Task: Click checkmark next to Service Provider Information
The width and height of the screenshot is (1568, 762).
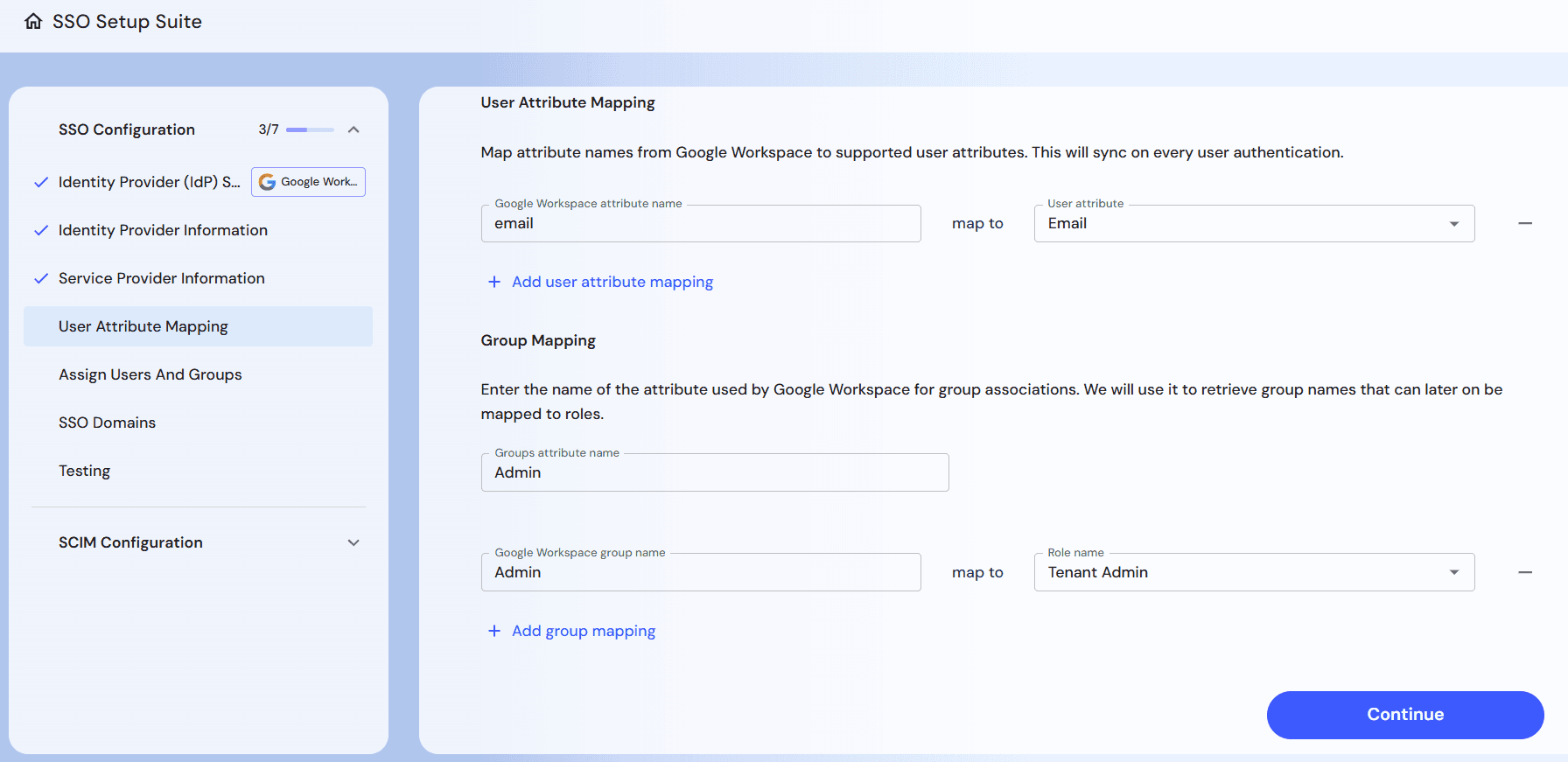Action: [x=40, y=279]
